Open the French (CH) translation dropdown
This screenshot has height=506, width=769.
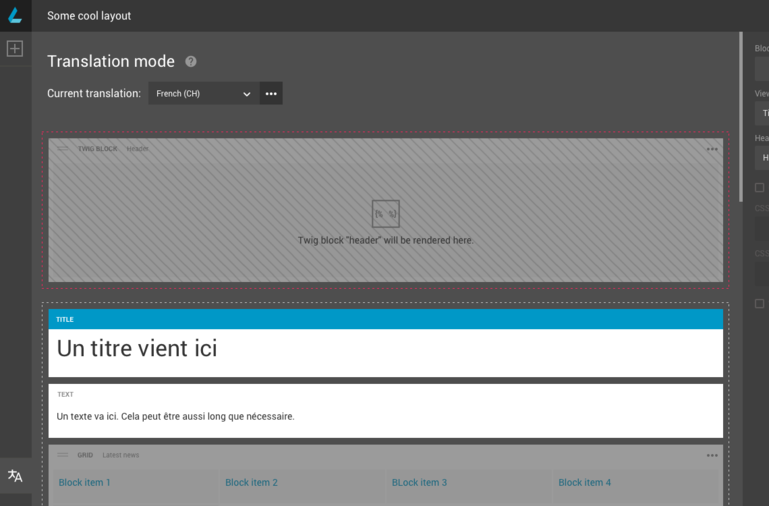click(204, 94)
